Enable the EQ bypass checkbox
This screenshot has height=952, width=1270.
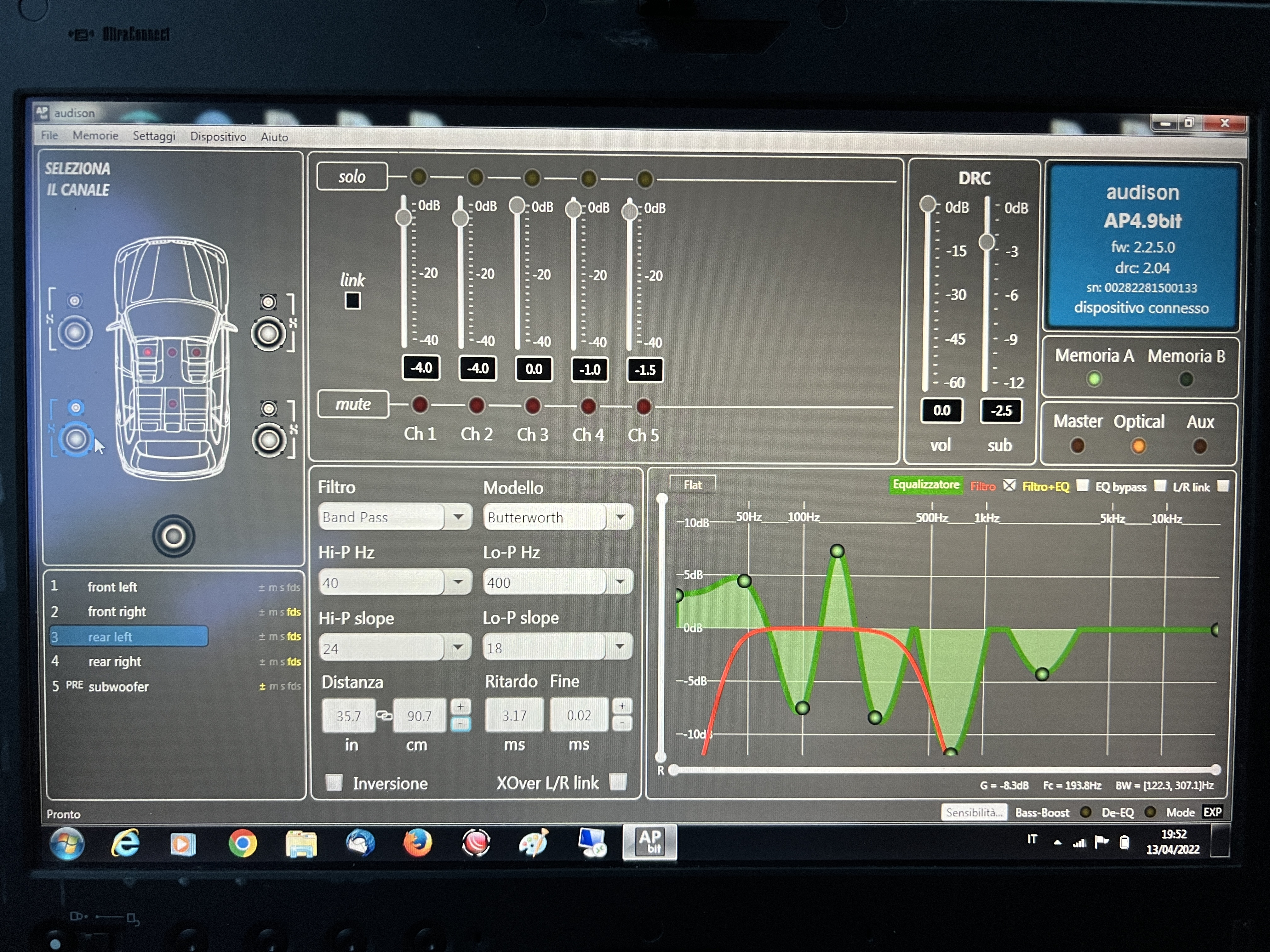[1160, 486]
